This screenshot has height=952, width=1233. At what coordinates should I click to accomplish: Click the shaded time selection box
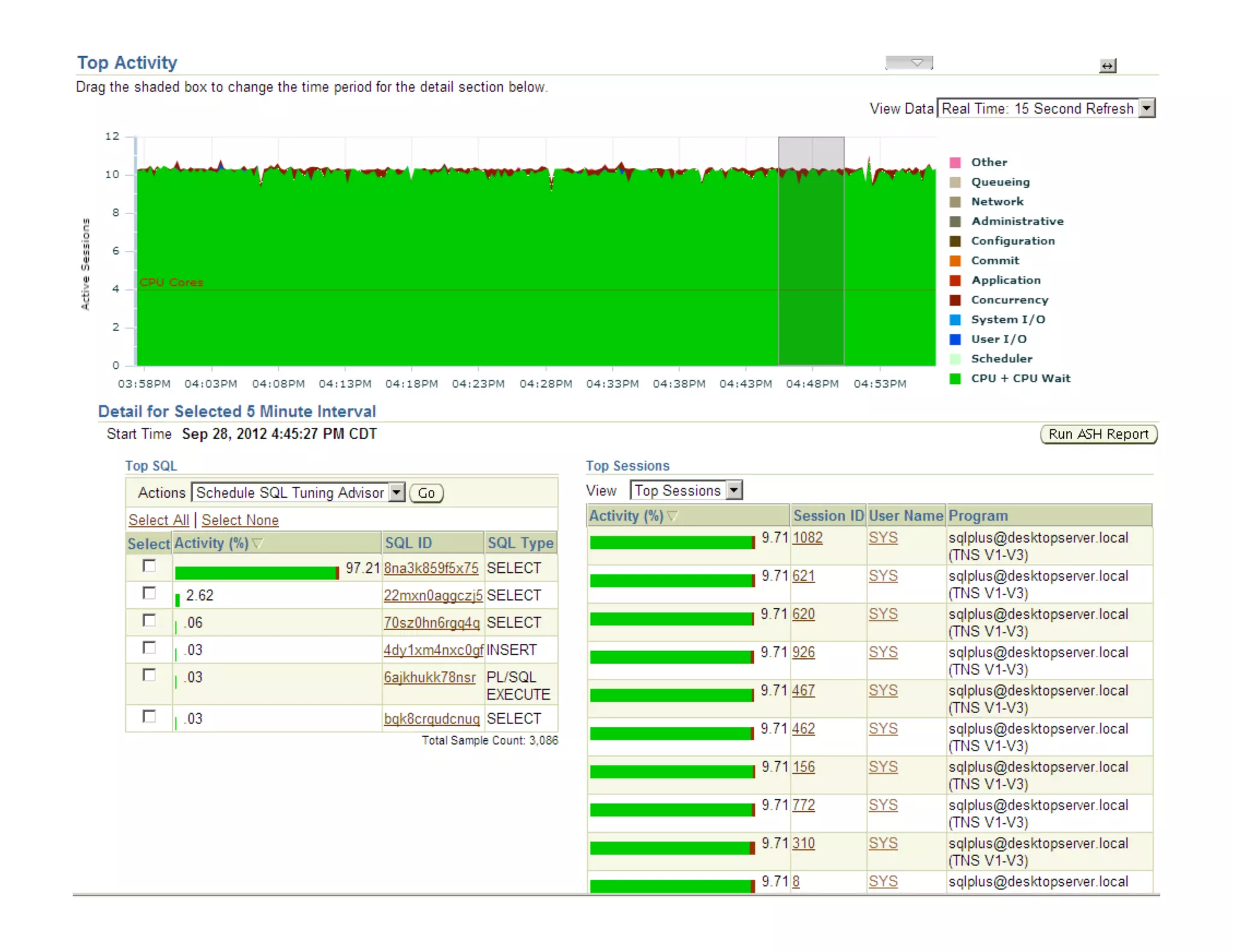(x=811, y=250)
